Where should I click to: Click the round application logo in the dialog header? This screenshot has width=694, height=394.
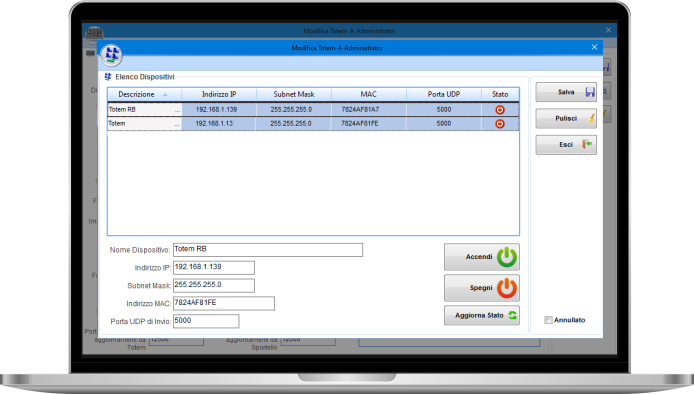[111, 55]
